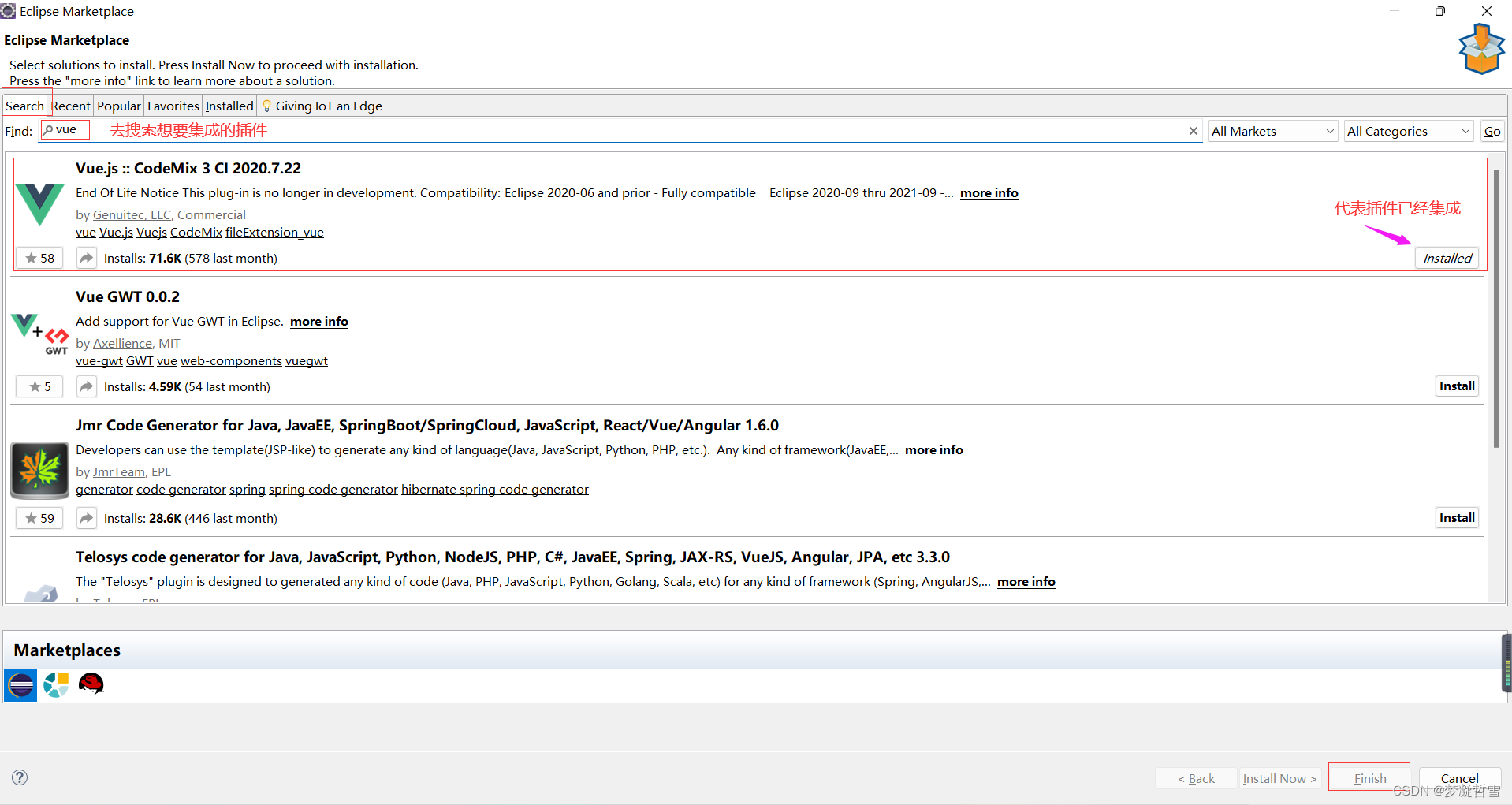Image resolution: width=1512 pixels, height=805 pixels.
Task: Open the All Categories dropdown
Action: point(1409,131)
